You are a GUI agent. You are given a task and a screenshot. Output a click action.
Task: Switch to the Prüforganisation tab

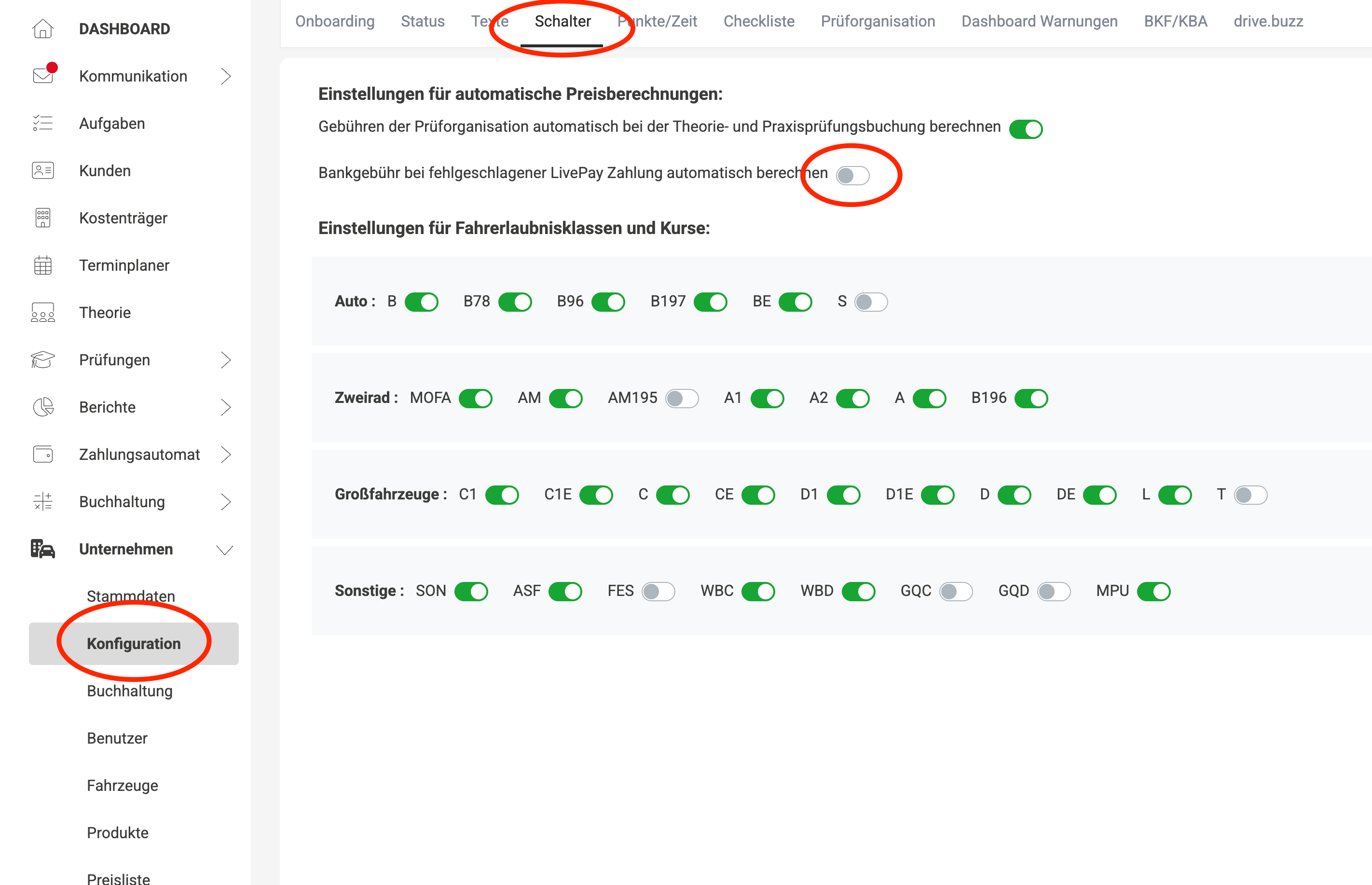click(878, 21)
